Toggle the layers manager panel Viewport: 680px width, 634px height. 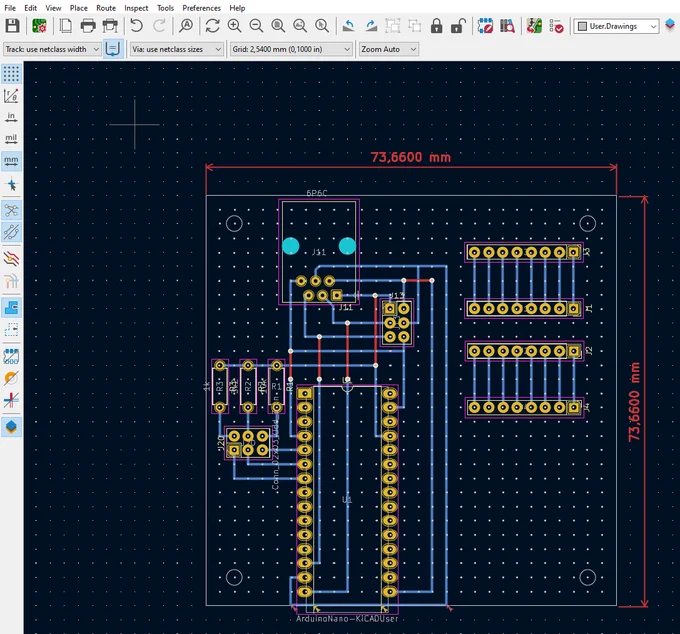point(11,427)
